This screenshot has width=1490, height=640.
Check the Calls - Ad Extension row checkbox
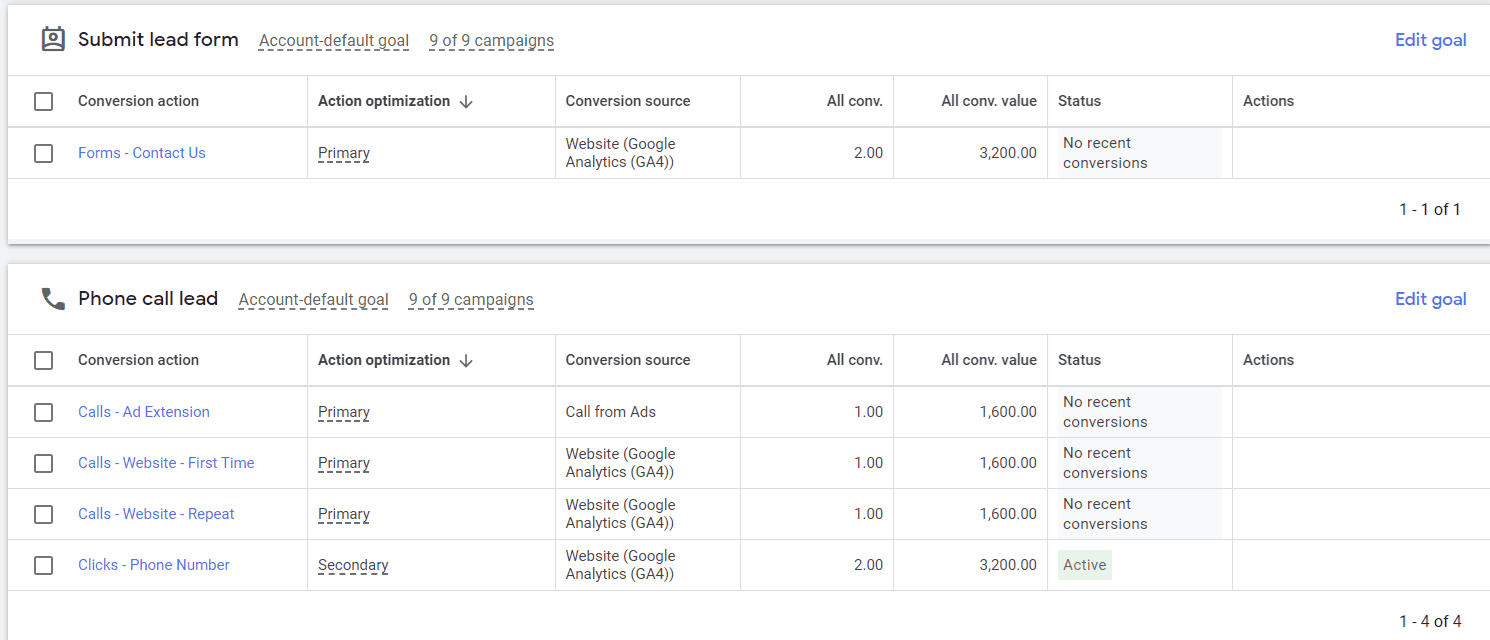pos(43,412)
